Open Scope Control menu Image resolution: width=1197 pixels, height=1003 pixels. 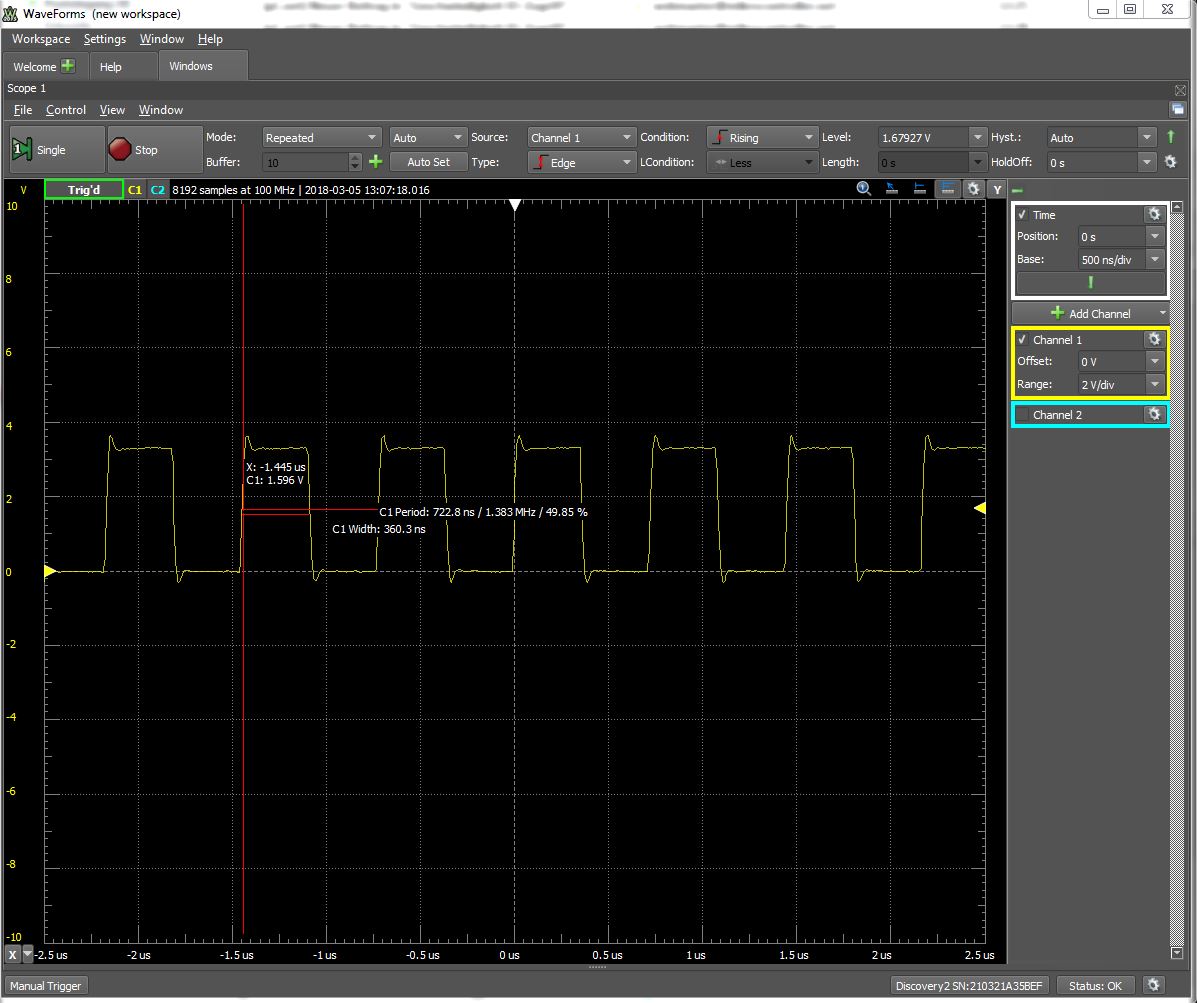(x=66, y=110)
